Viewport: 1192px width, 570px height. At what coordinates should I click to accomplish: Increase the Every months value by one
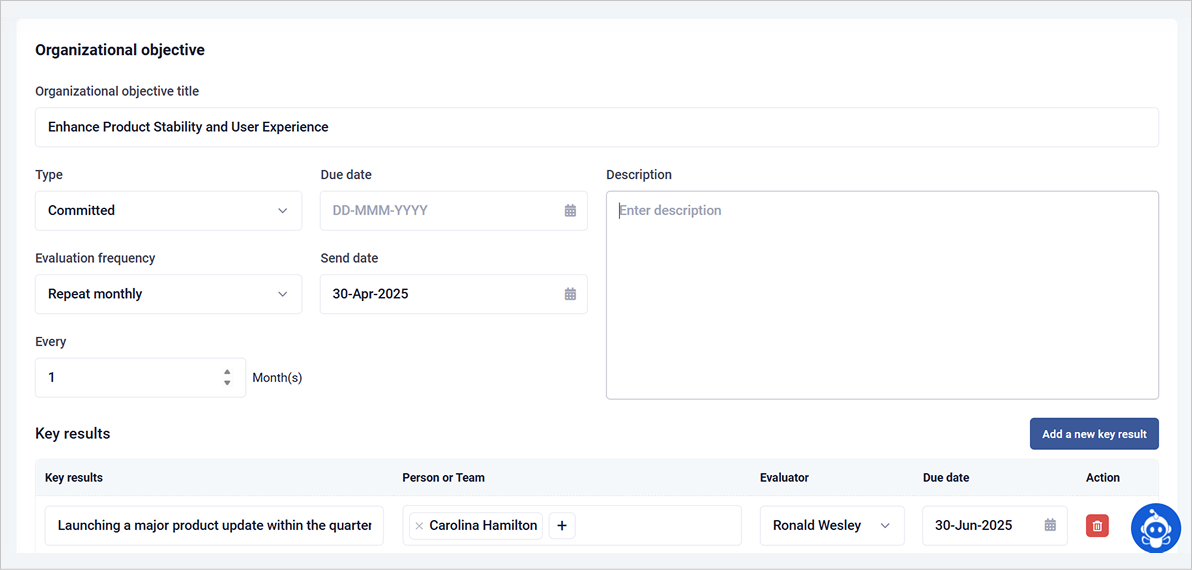coord(228,372)
